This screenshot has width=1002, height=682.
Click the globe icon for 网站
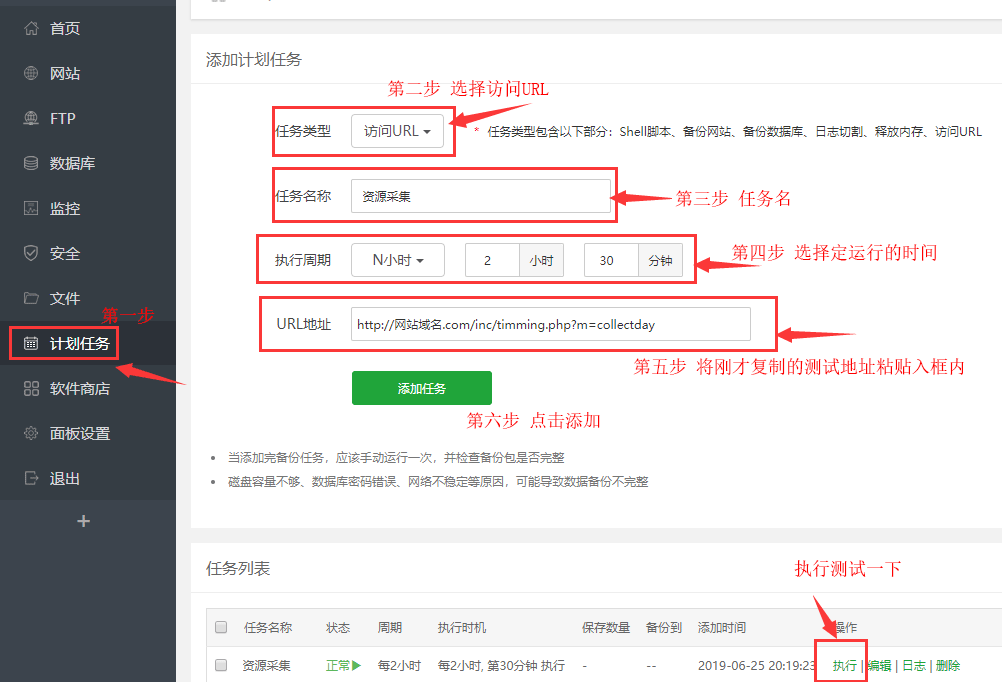pos(31,74)
